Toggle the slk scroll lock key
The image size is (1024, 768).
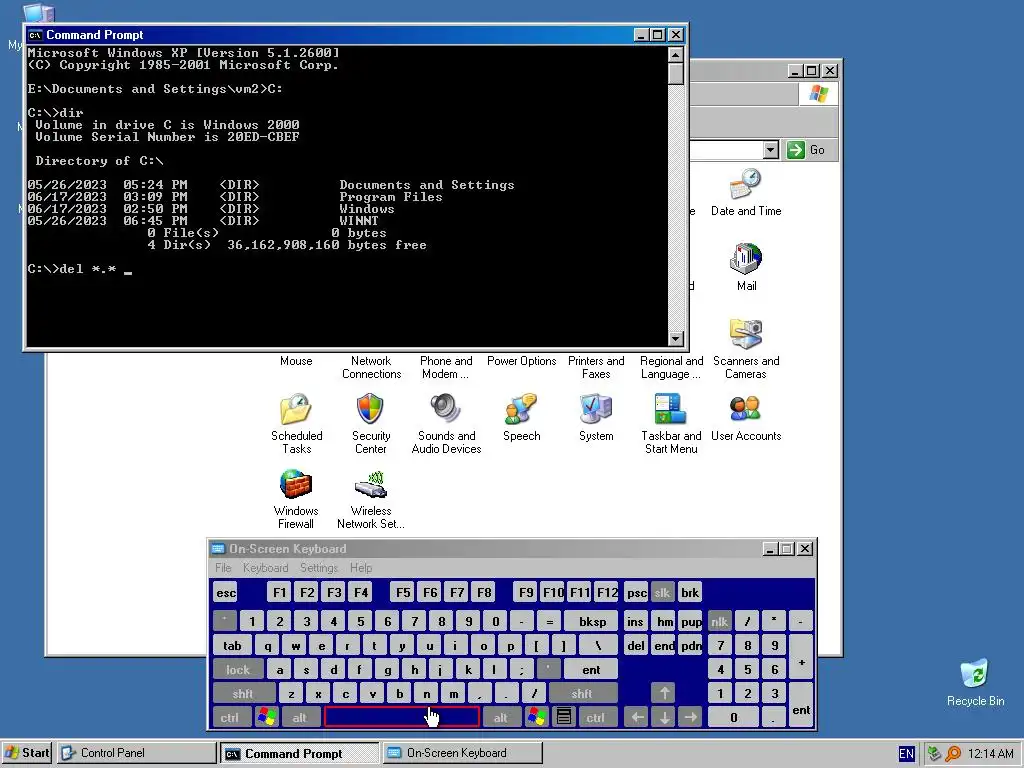662,592
